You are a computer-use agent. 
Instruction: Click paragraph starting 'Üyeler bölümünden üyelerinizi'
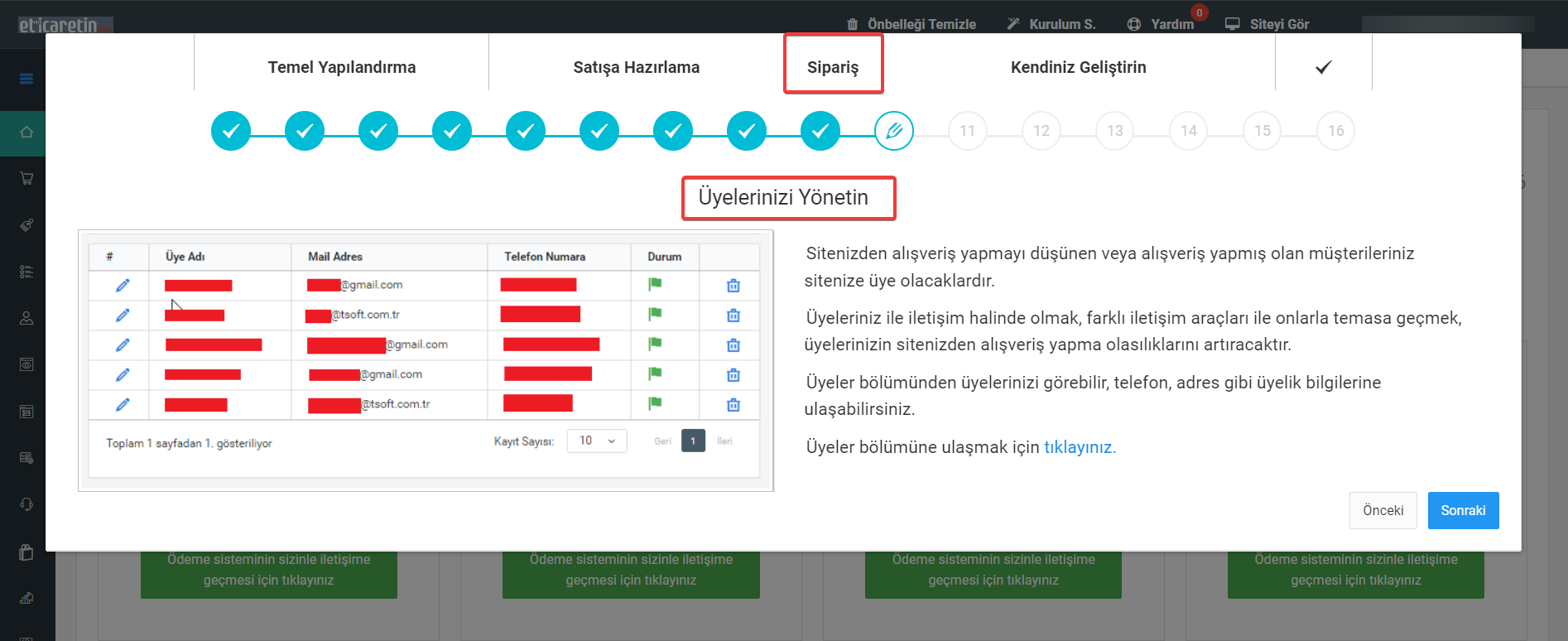[1093, 396]
